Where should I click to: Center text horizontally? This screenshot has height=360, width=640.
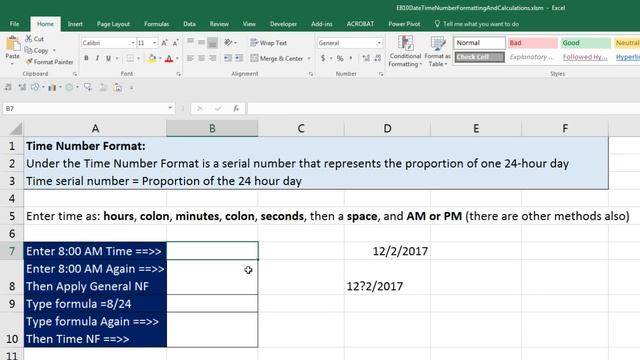[201, 58]
